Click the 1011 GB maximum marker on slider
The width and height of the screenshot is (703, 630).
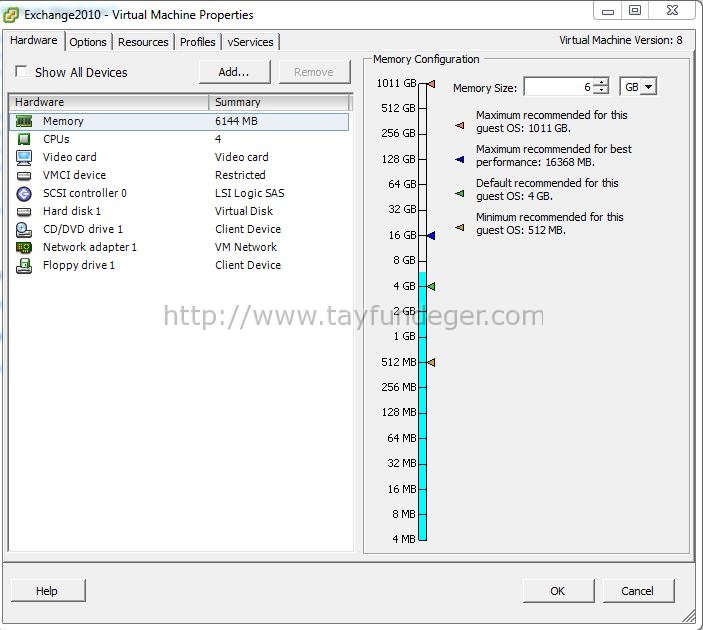(431, 84)
